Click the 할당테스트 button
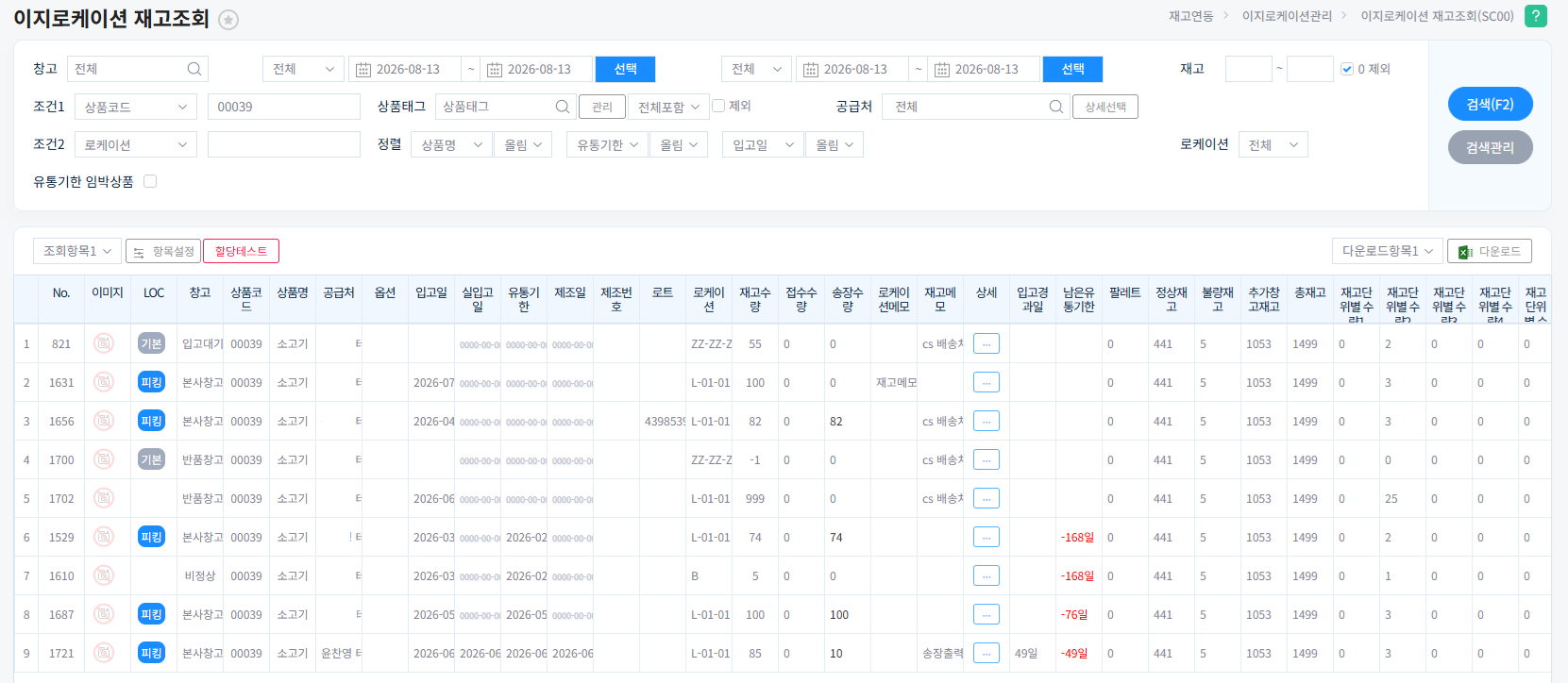Image resolution: width=1568 pixels, height=683 pixels. pyautogui.click(x=241, y=251)
